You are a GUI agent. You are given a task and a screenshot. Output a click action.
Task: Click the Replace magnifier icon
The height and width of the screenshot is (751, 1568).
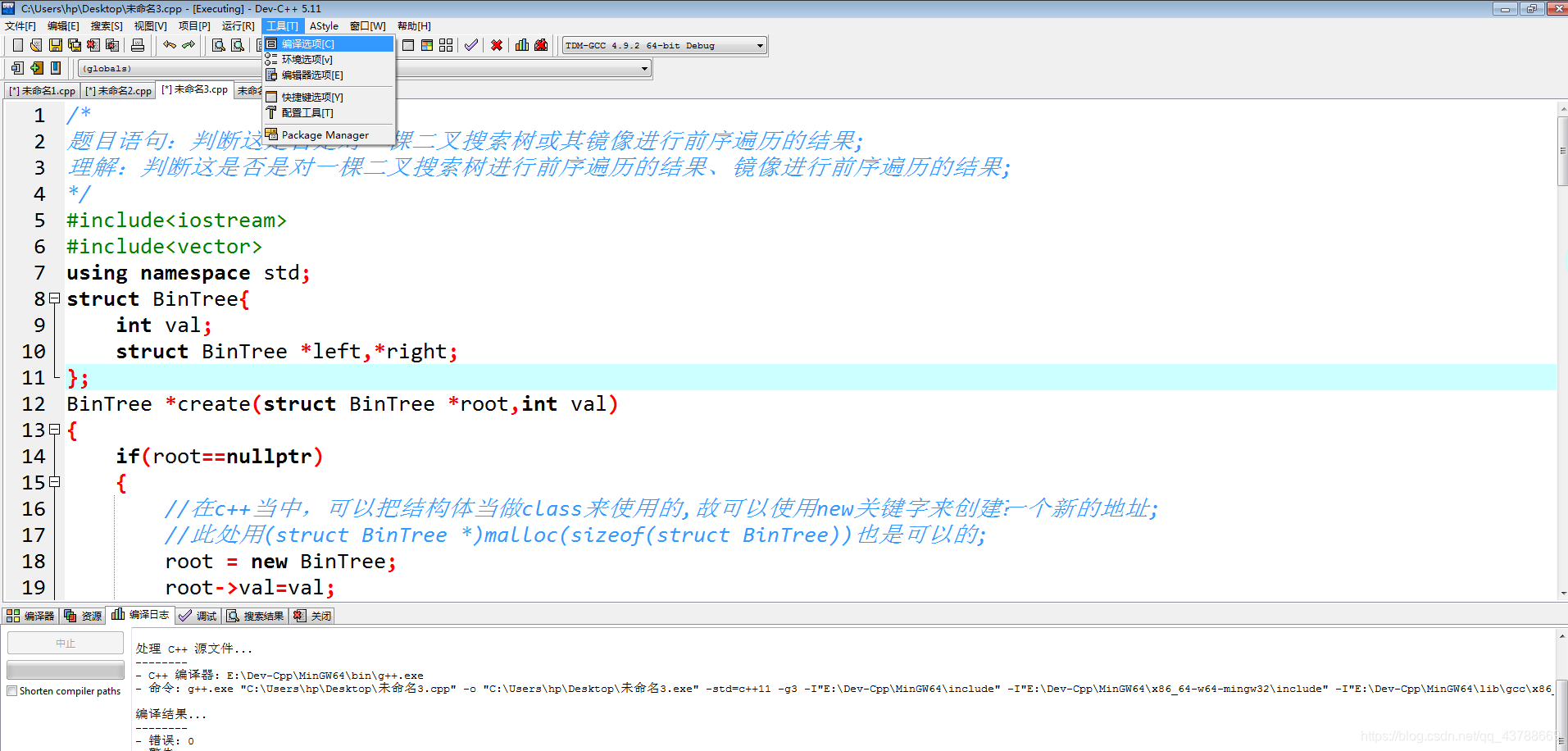(238, 45)
